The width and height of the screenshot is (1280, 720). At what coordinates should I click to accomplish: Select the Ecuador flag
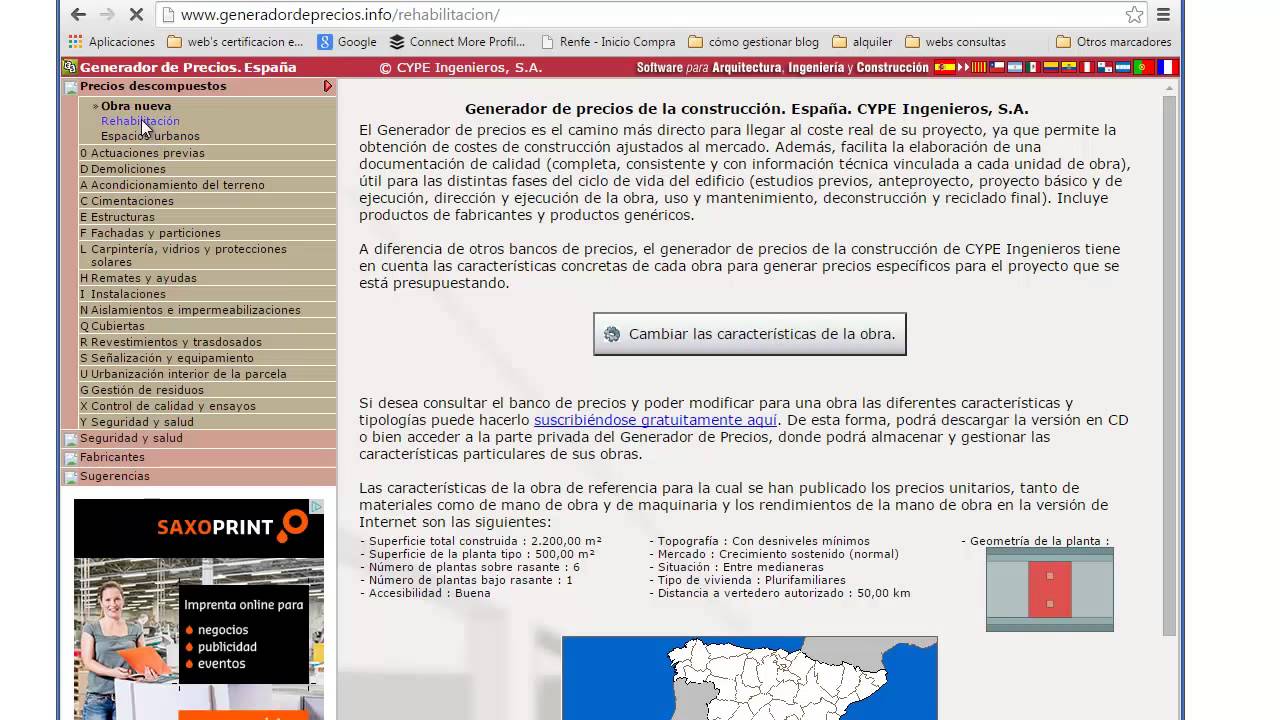click(1069, 68)
